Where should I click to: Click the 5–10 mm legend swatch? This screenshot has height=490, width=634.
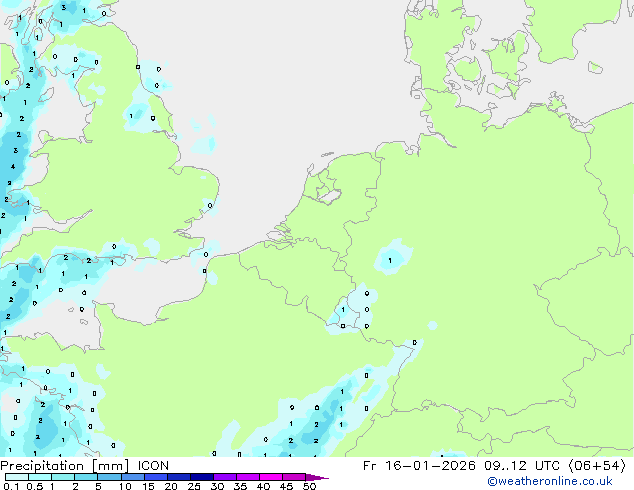tap(109, 477)
